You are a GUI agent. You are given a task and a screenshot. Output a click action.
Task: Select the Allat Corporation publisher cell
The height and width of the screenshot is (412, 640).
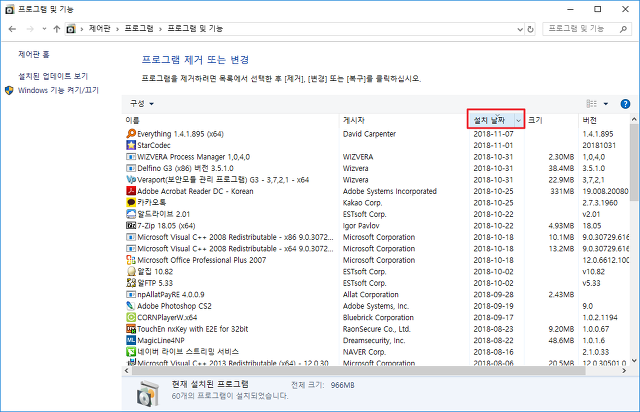(370, 294)
